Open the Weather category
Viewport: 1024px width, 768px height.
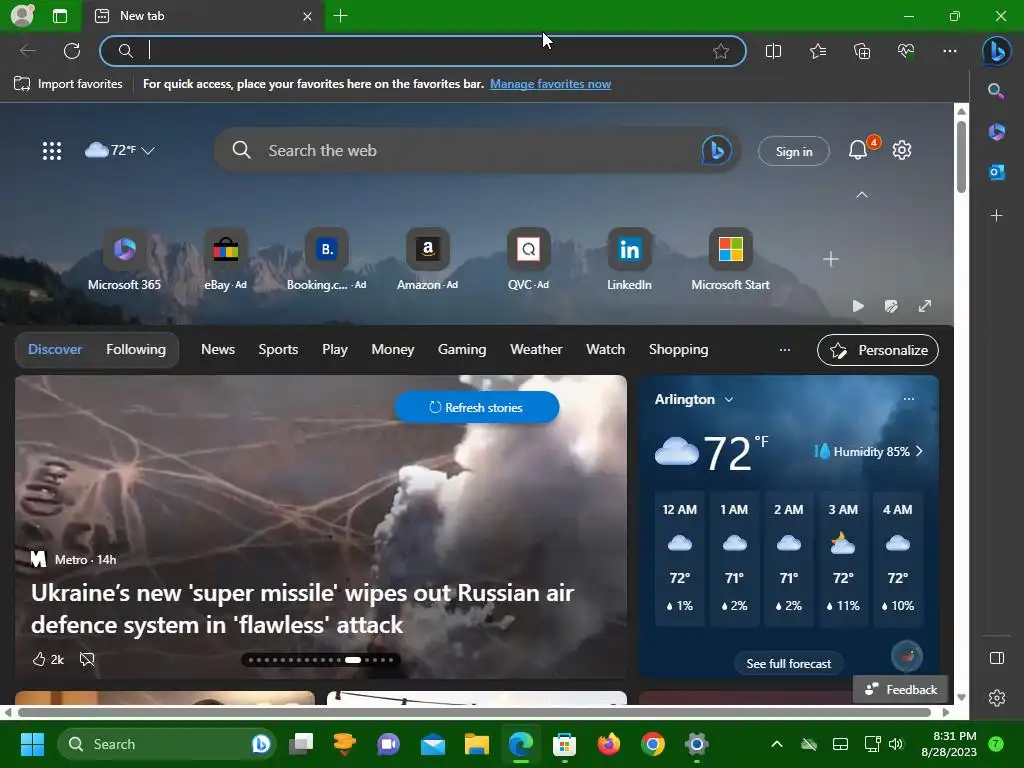pyautogui.click(x=536, y=349)
